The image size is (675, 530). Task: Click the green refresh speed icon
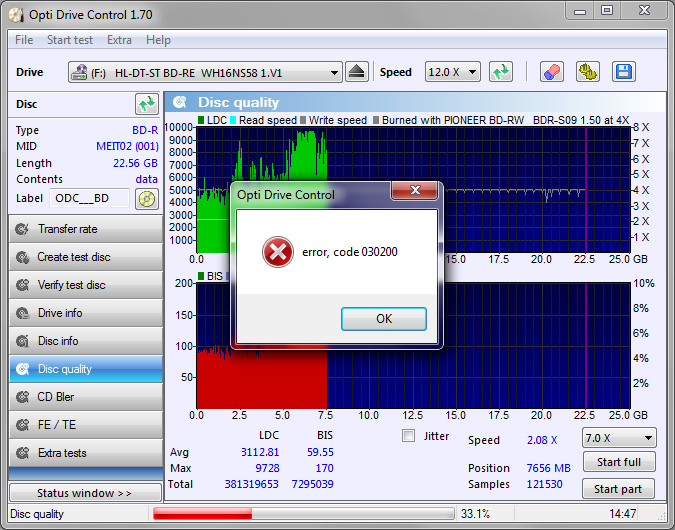pos(501,72)
